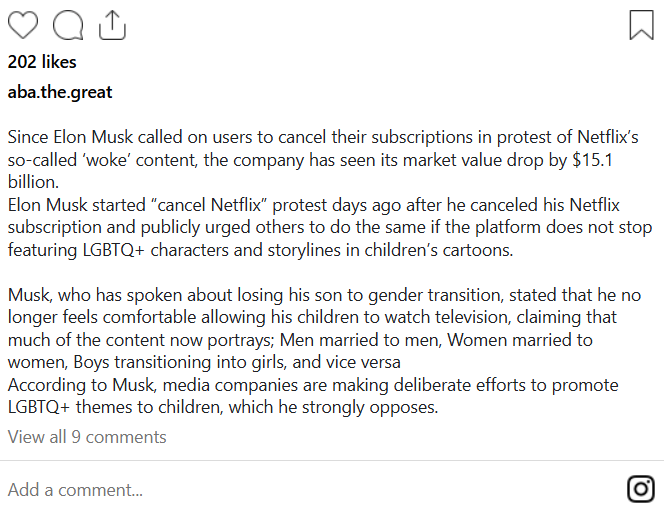Screen dimensions: 664x513
Task: Open the aba.the.great profile
Action: click(x=60, y=92)
